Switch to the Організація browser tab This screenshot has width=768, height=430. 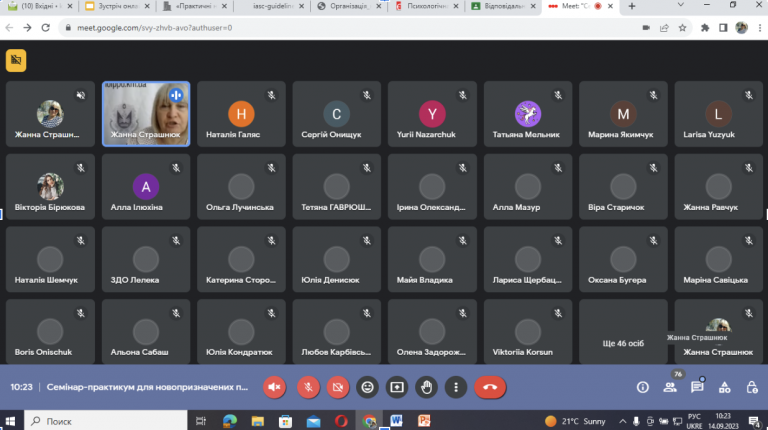[x=348, y=6]
